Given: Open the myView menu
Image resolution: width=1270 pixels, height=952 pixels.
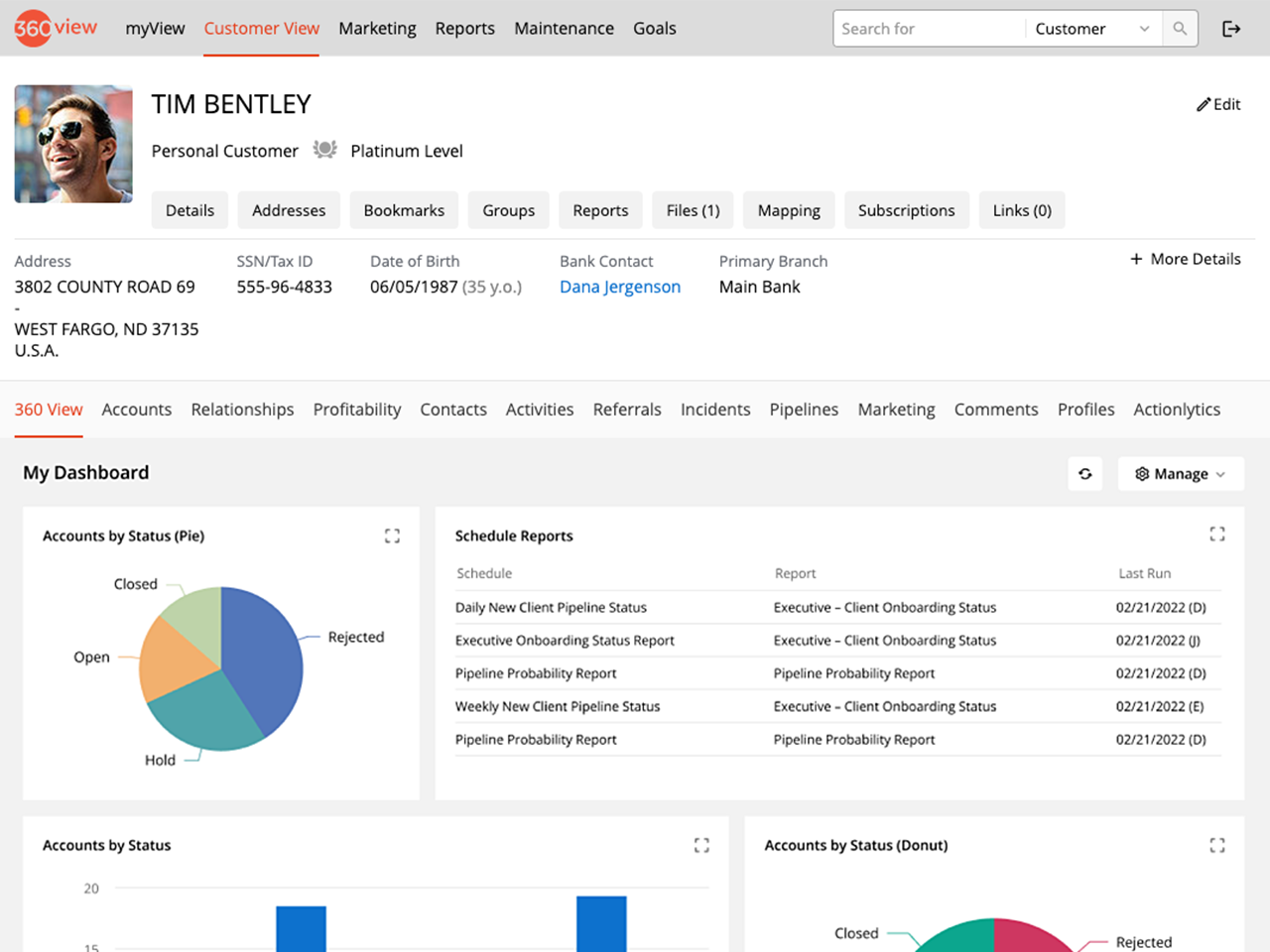Looking at the screenshot, I should (x=155, y=28).
